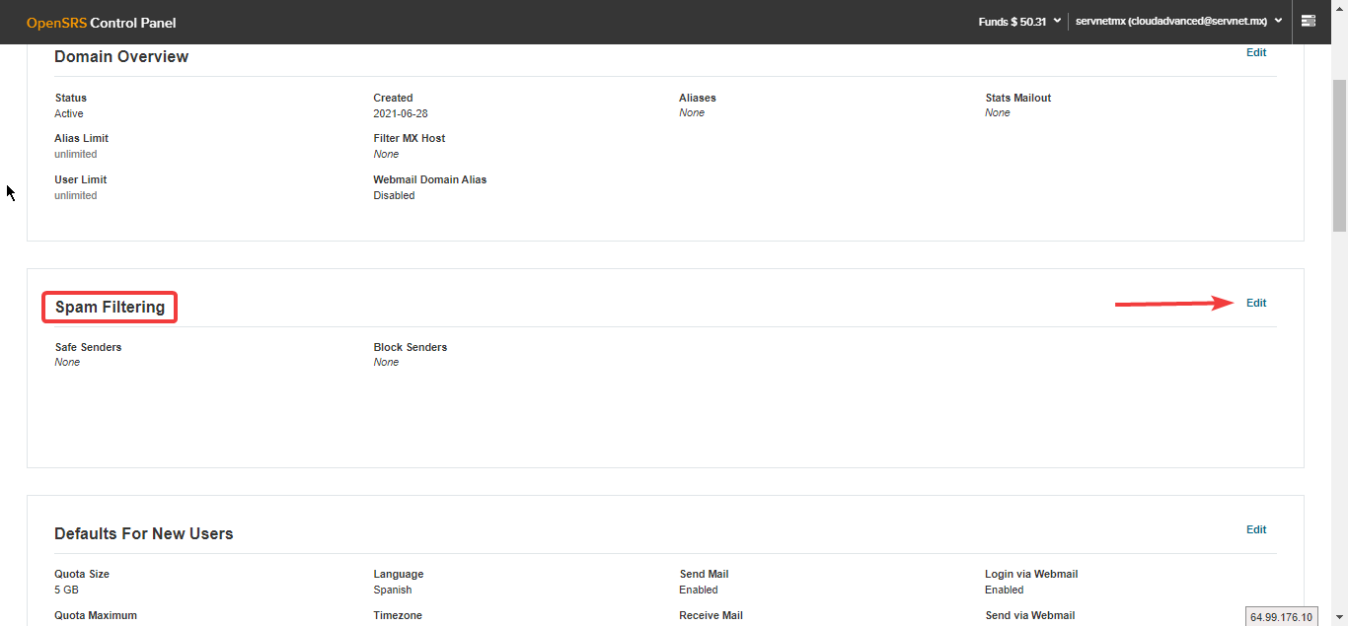Click the Block Senders label

(x=410, y=347)
